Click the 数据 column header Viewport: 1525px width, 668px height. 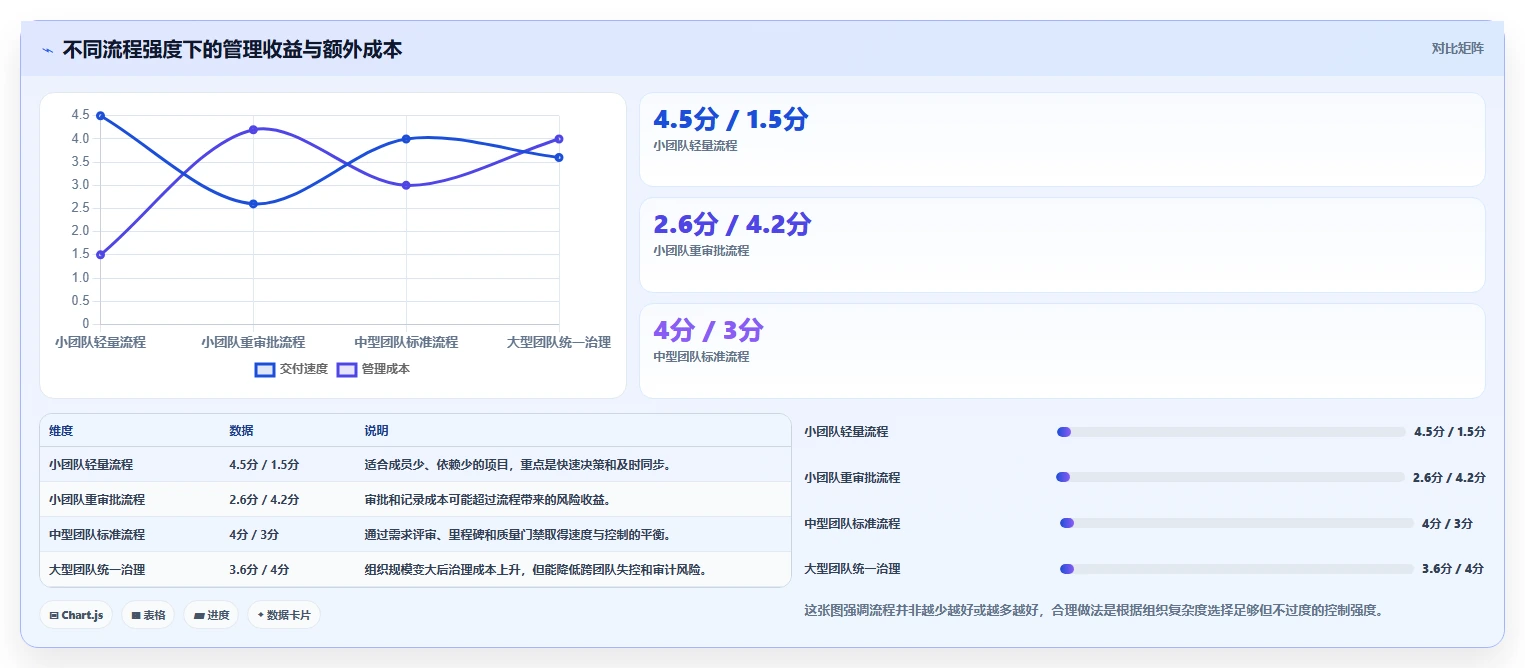tap(241, 431)
